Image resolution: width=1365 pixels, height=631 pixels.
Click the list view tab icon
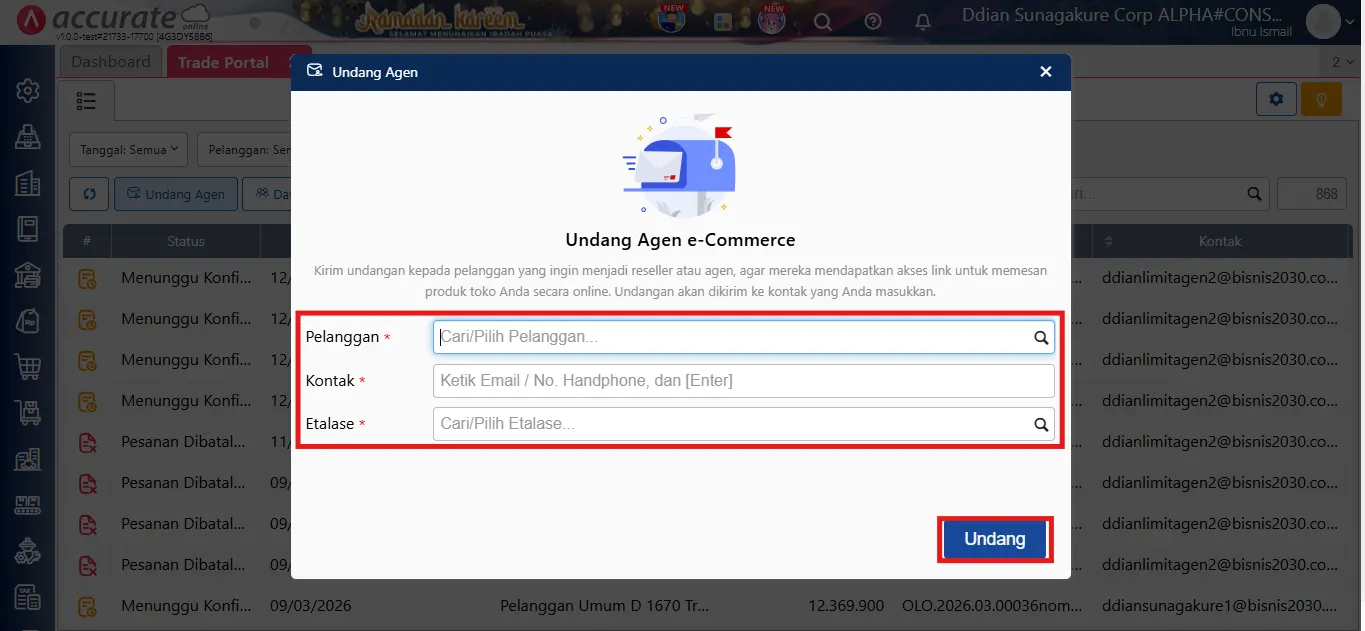coord(87,101)
